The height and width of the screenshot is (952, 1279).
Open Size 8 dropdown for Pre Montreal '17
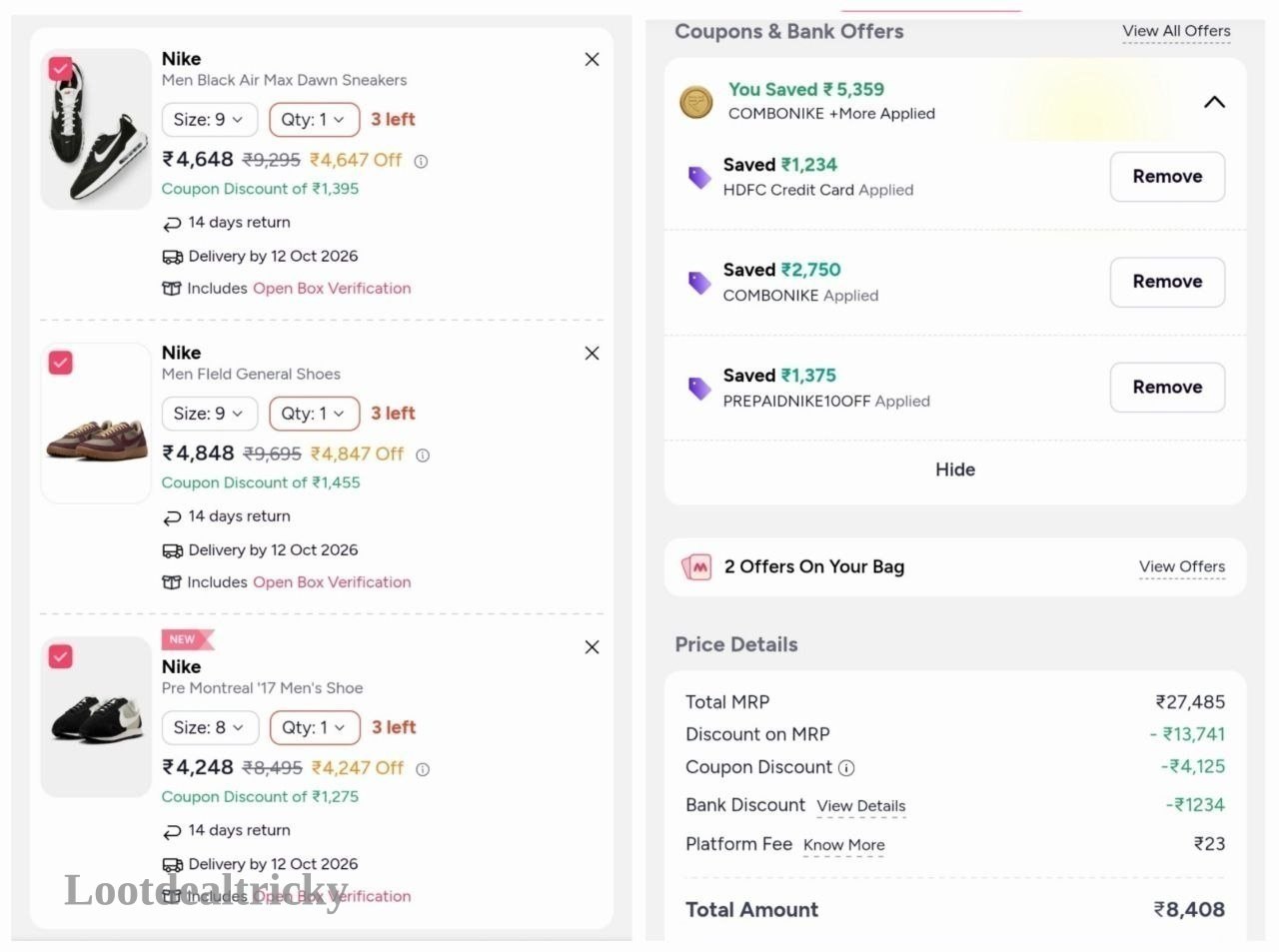[210, 727]
